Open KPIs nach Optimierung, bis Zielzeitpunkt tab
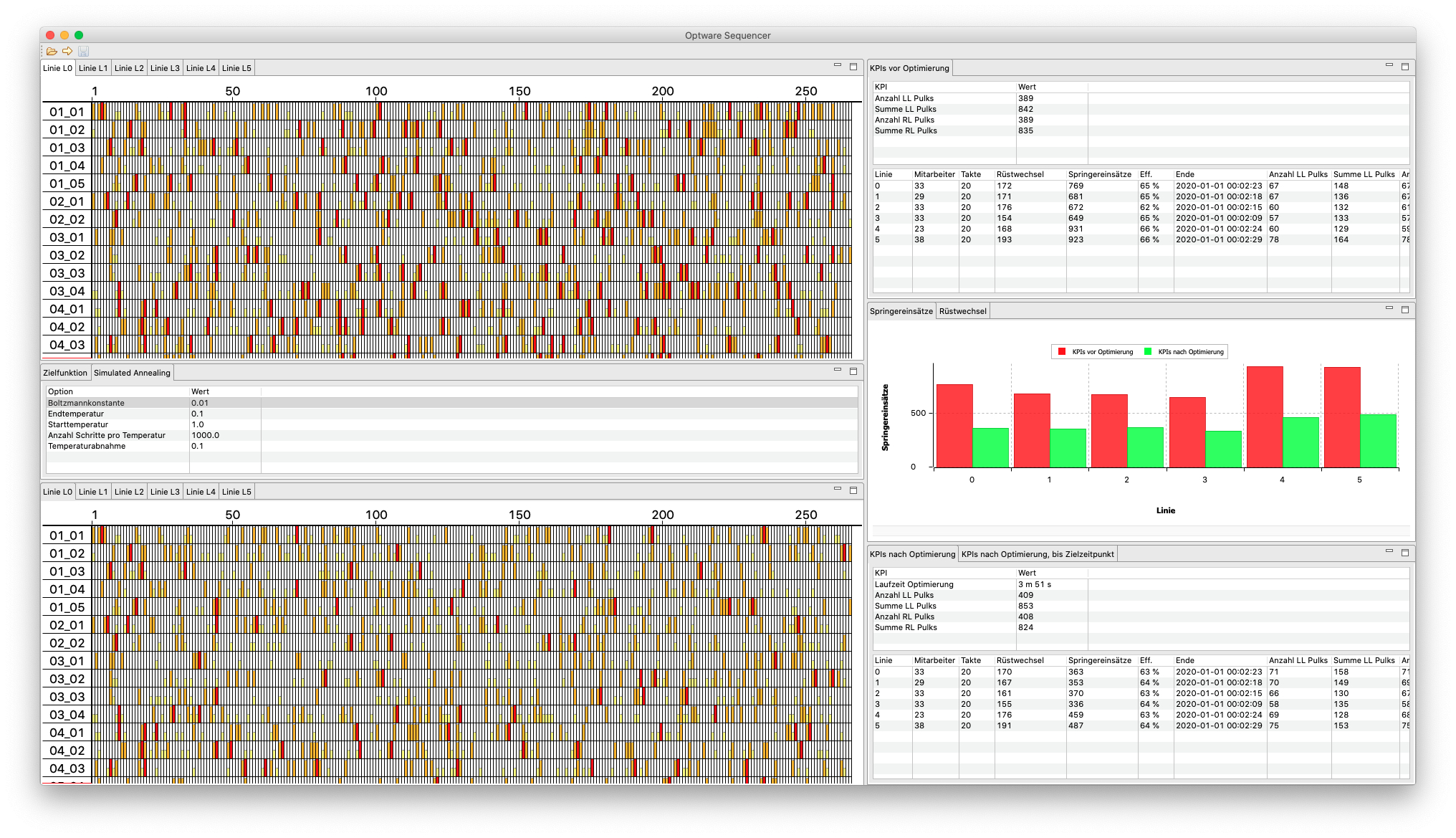 tap(1037, 554)
